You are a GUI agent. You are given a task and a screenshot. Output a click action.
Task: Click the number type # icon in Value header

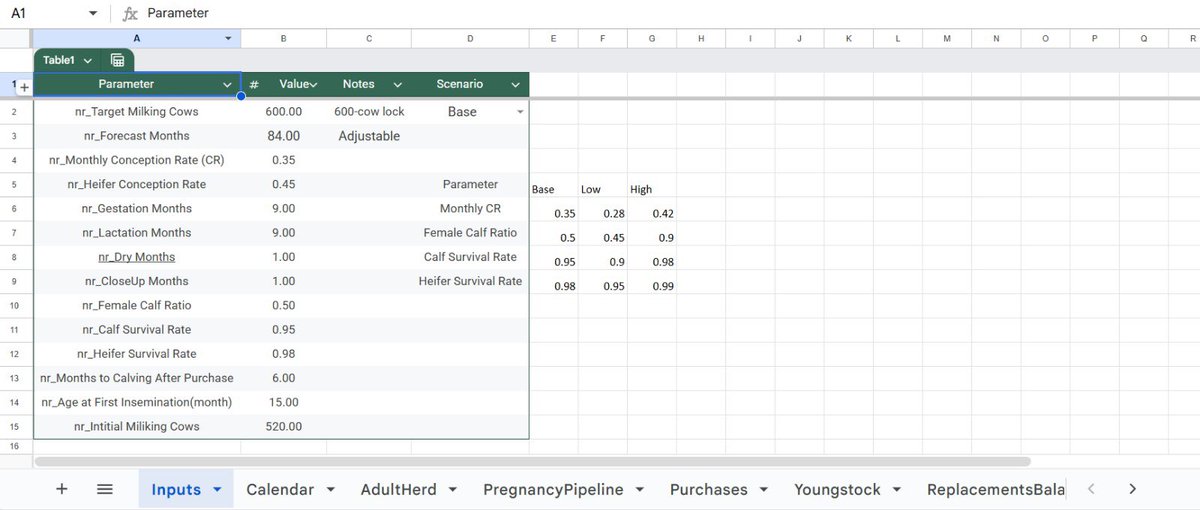pos(254,85)
